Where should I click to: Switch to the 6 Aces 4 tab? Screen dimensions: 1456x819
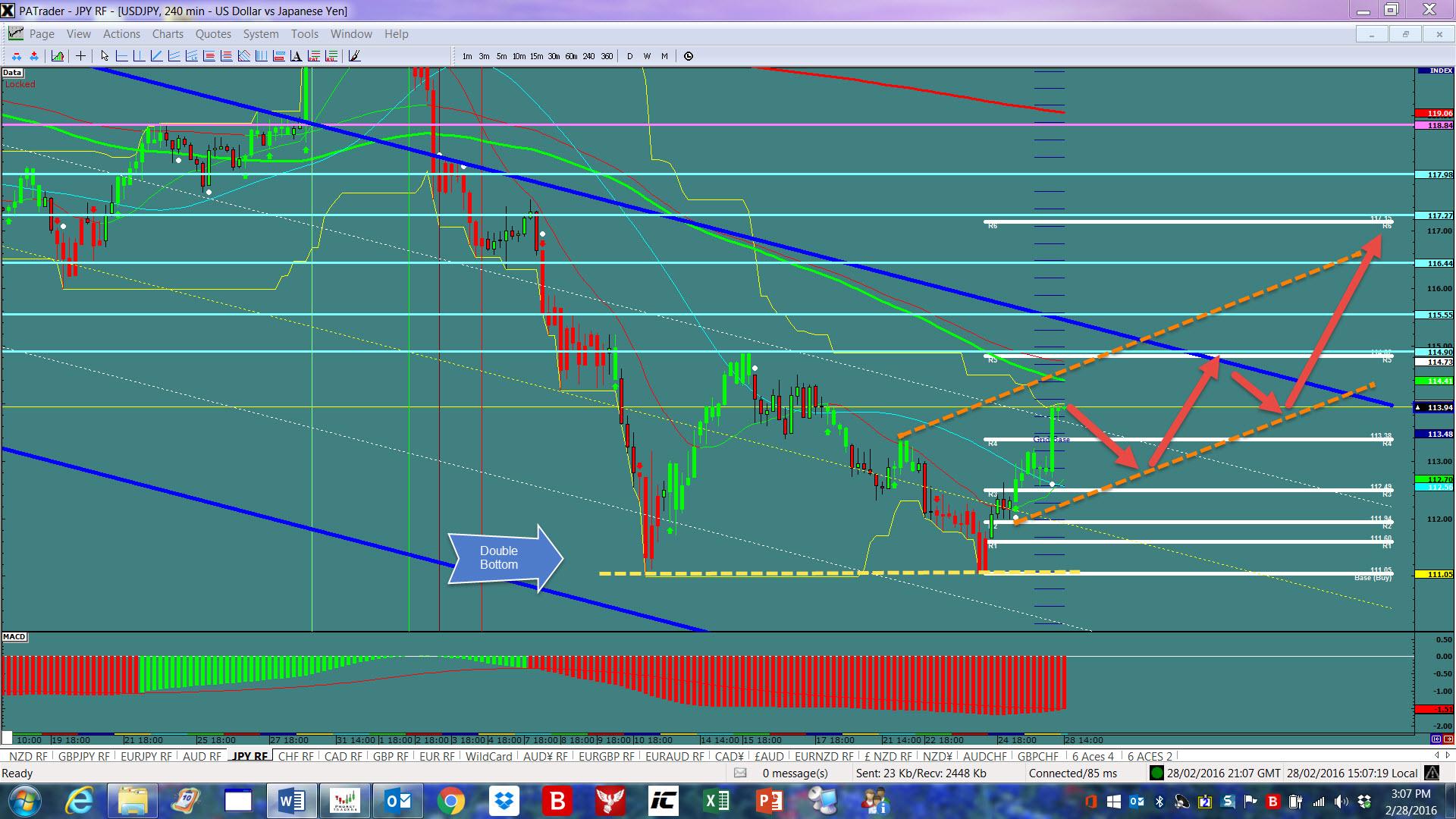point(1093,756)
